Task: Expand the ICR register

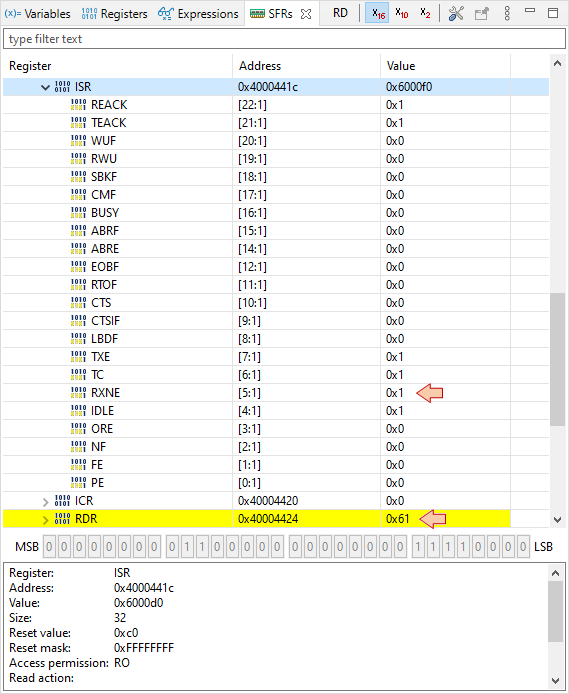Action: tap(45, 501)
